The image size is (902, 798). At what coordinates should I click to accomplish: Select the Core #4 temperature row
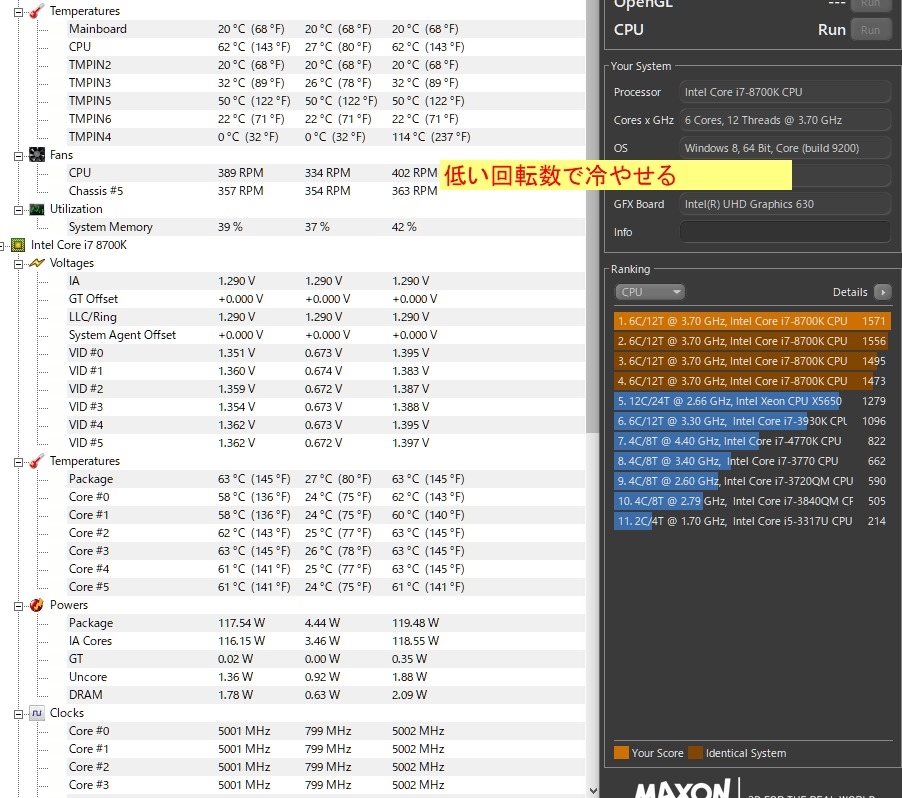coord(326,569)
